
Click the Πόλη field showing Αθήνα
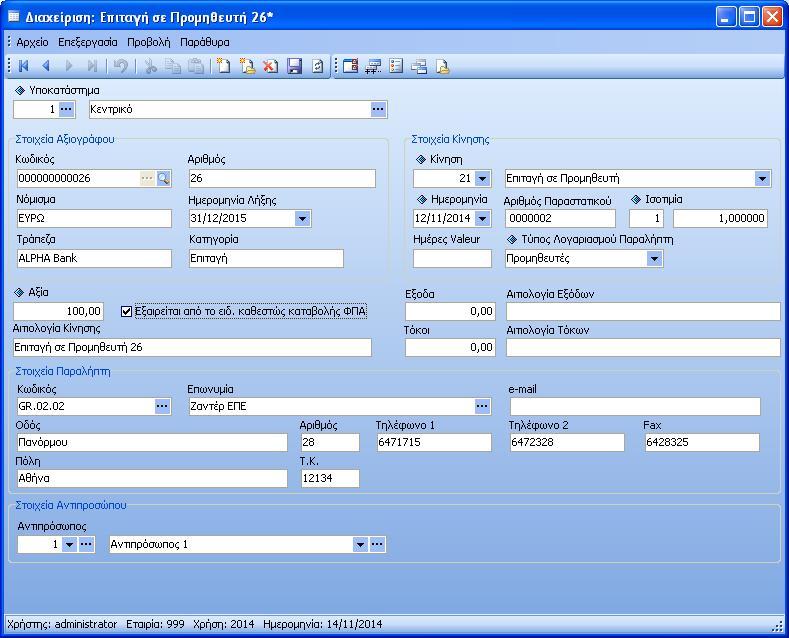[152, 478]
